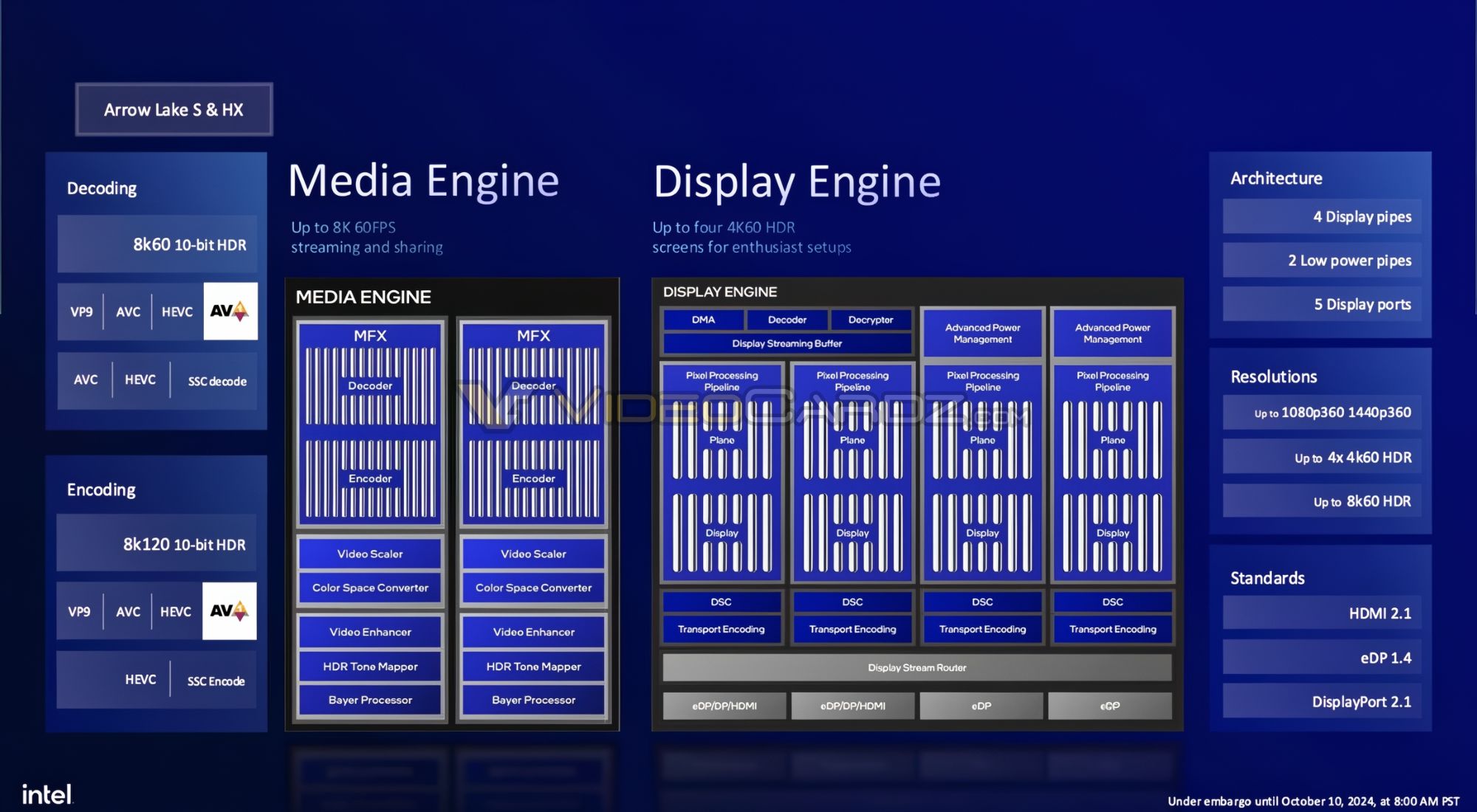Click the Intel logo
Screen dimensions: 1477x812
point(47,794)
